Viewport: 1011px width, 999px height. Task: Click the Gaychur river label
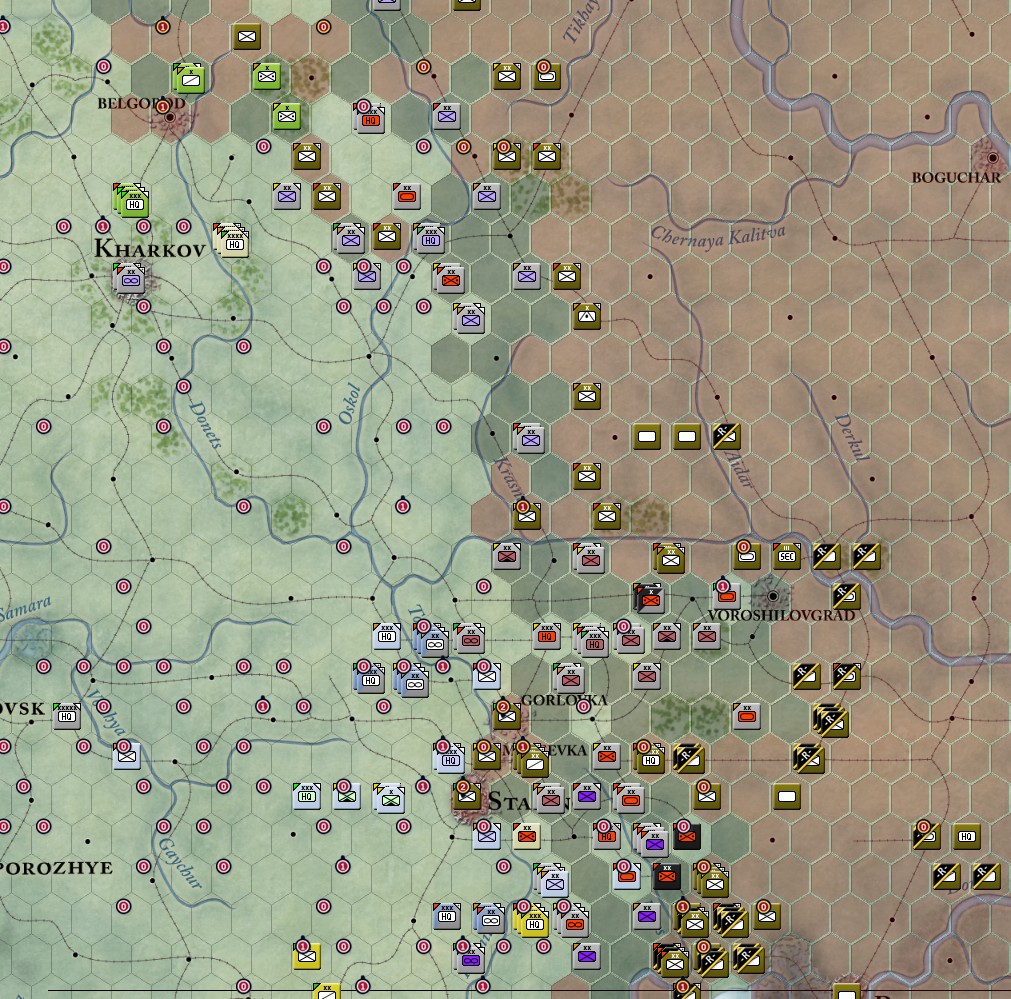click(x=180, y=864)
